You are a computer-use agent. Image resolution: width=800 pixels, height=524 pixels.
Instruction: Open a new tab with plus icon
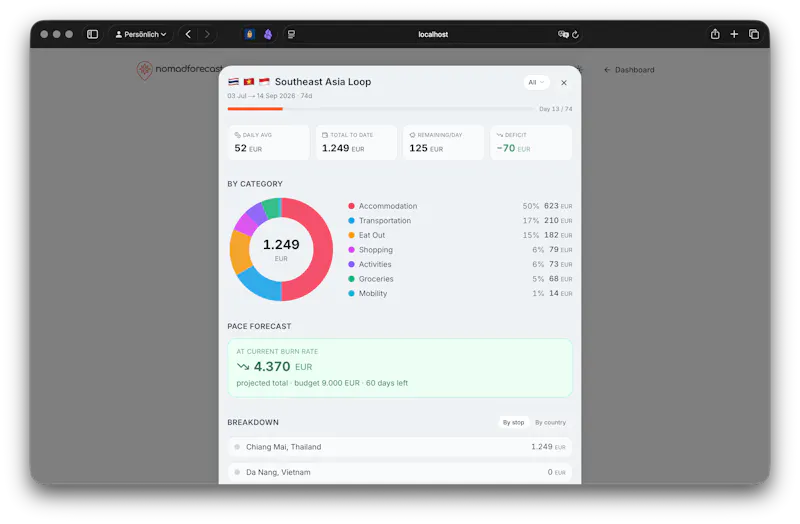734,34
